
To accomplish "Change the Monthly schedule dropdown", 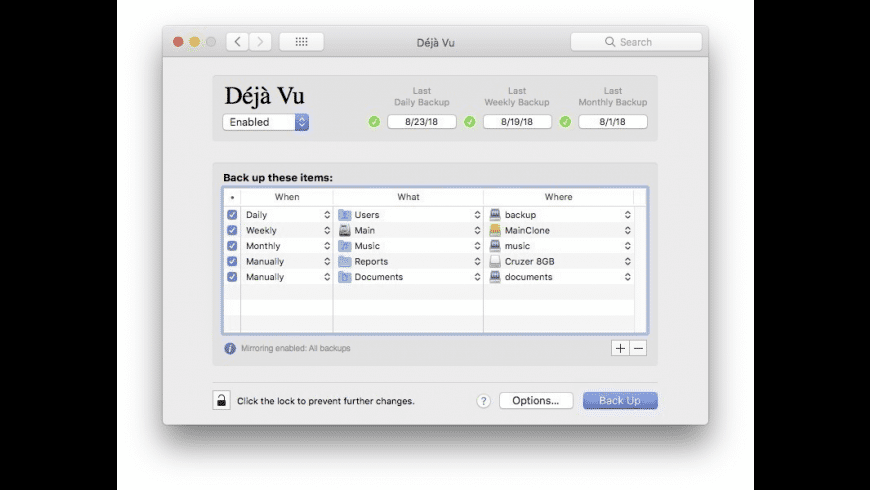I will [x=287, y=246].
